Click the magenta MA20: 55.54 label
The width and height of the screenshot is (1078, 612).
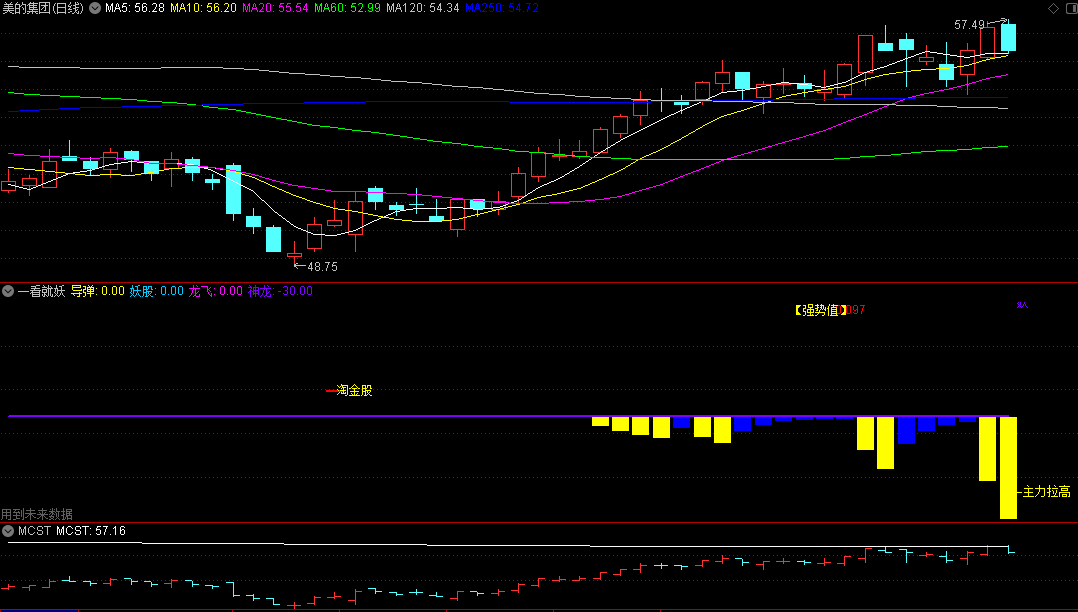pyautogui.click(x=275, y=8)
